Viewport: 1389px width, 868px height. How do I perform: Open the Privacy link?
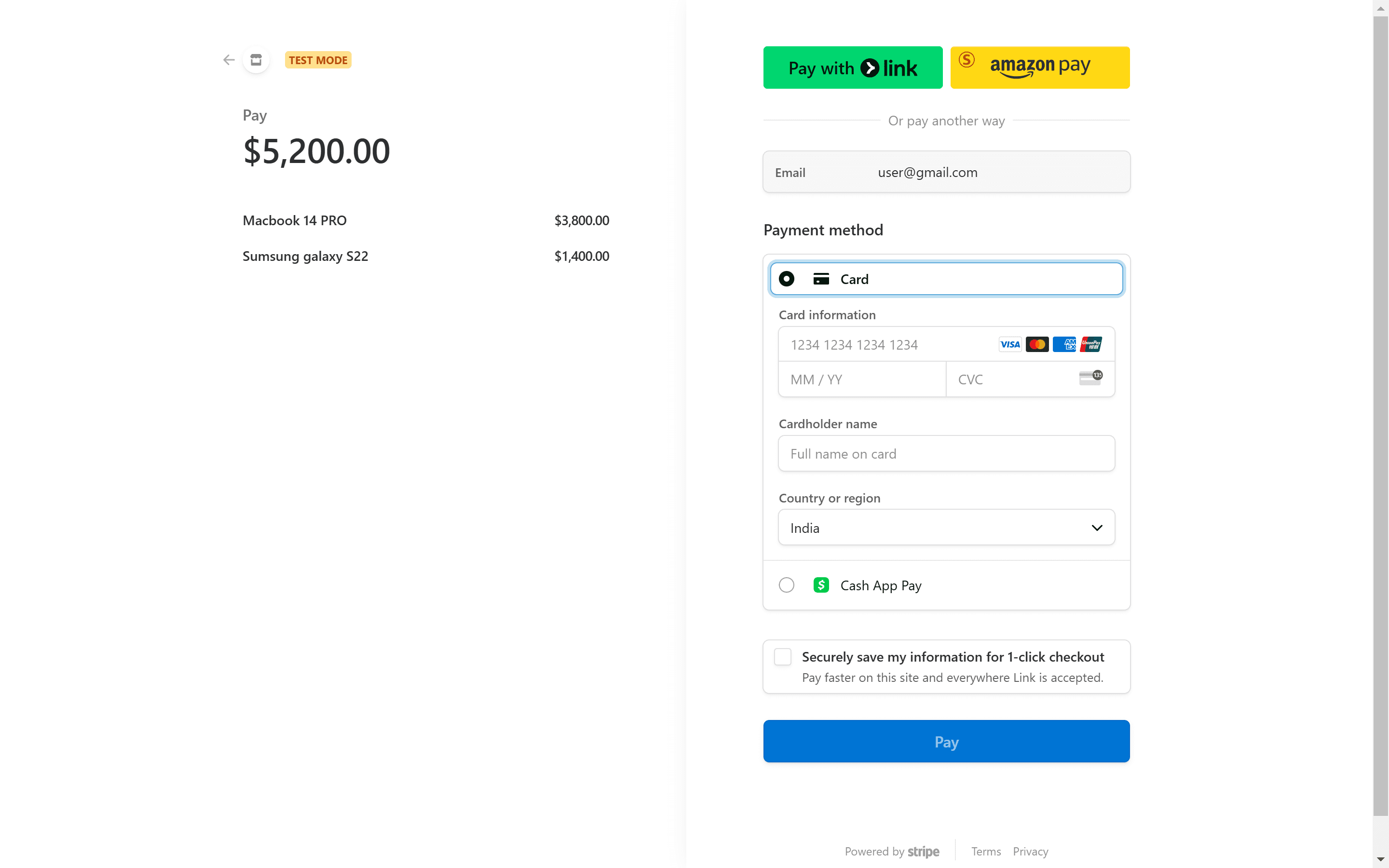click(x=1030, y=851)
